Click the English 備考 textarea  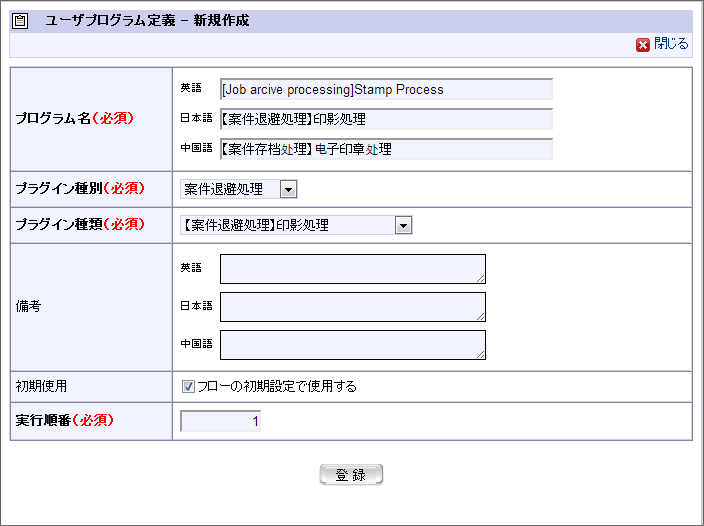click(352, 269)
